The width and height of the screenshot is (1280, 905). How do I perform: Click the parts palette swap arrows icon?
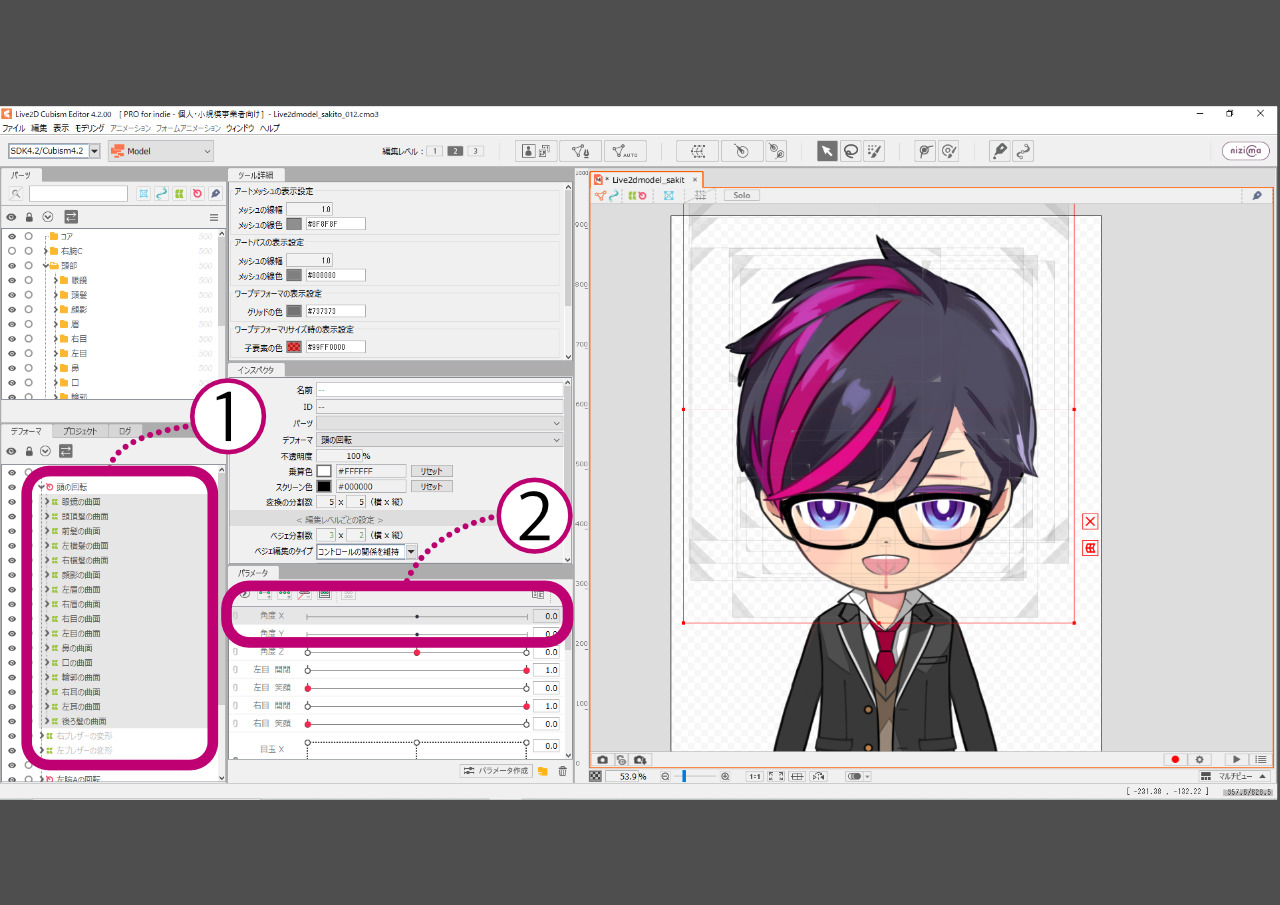[x=71, y=217]
